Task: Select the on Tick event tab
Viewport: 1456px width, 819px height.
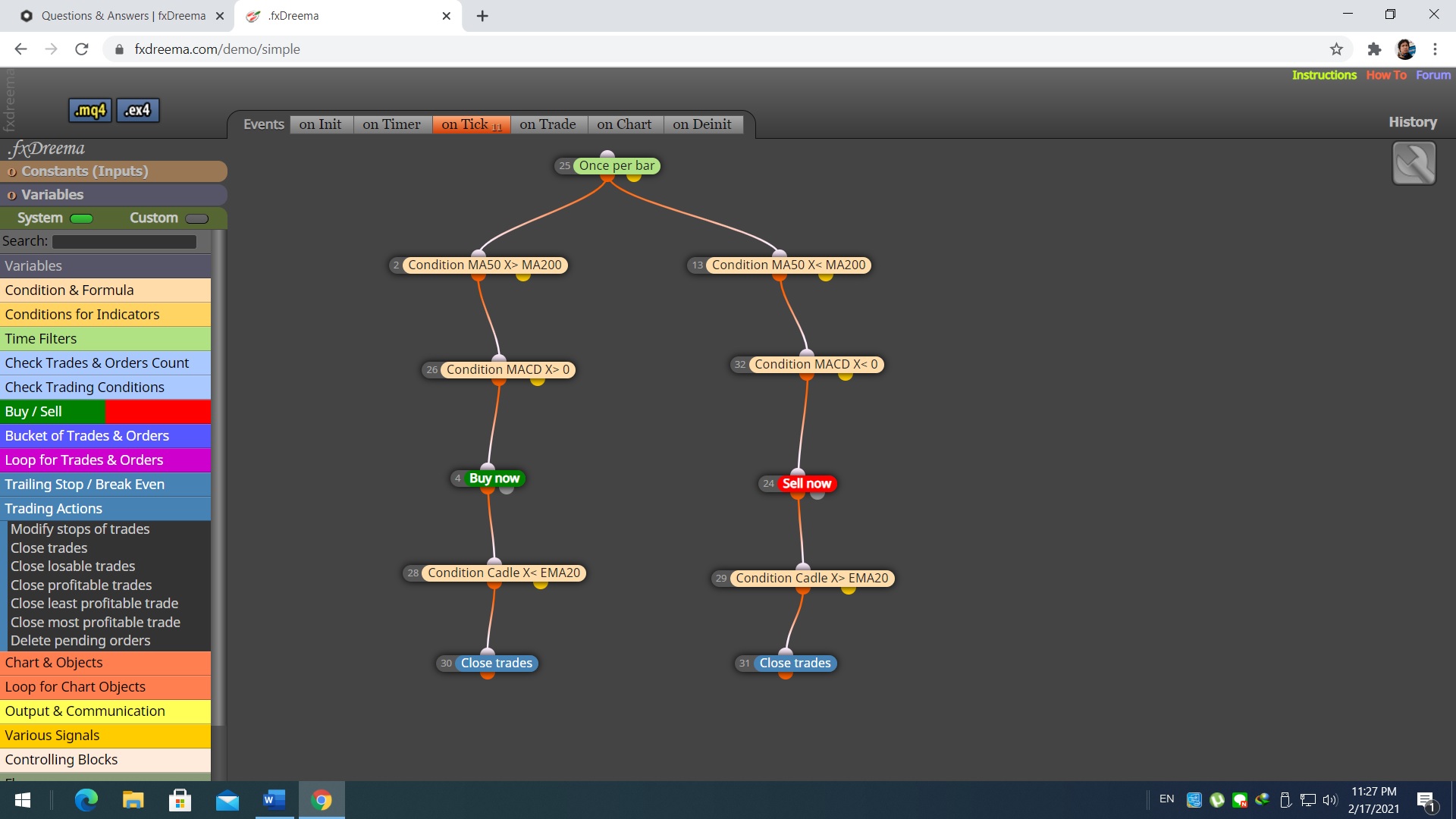Action: tap(471, 124)
